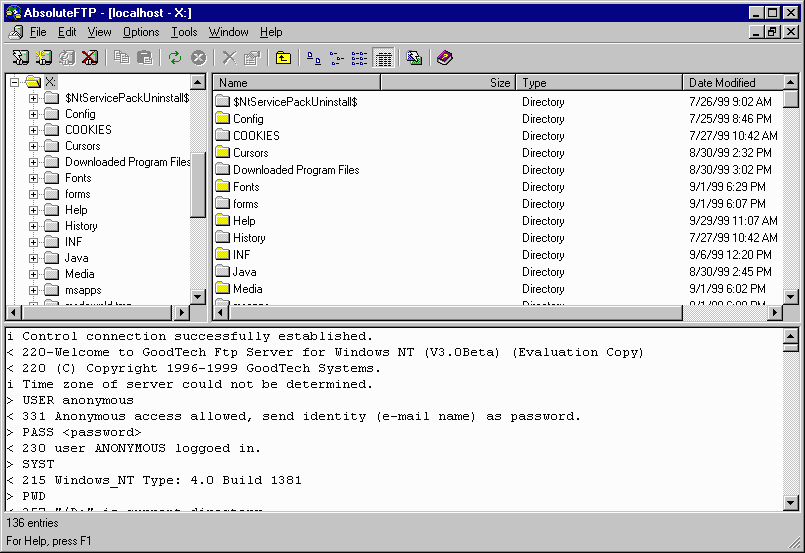This screenshot has width=805, height=553.
Task: Click the '136 entries' status bar text
Action: [32, 523]
